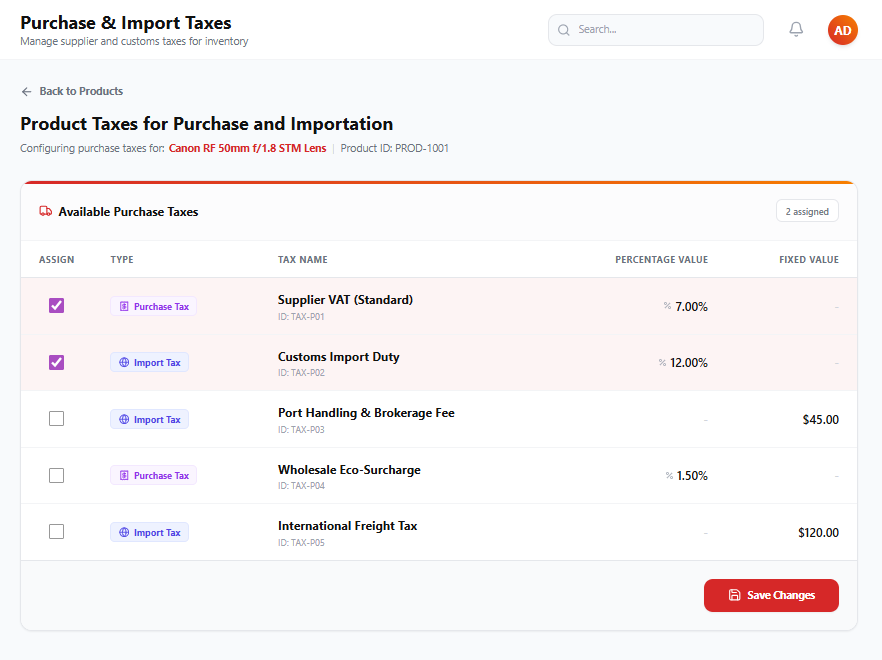
Task: Enable the Wholesale Eco-Surcharge checkbox
Action: coord(56,475)
